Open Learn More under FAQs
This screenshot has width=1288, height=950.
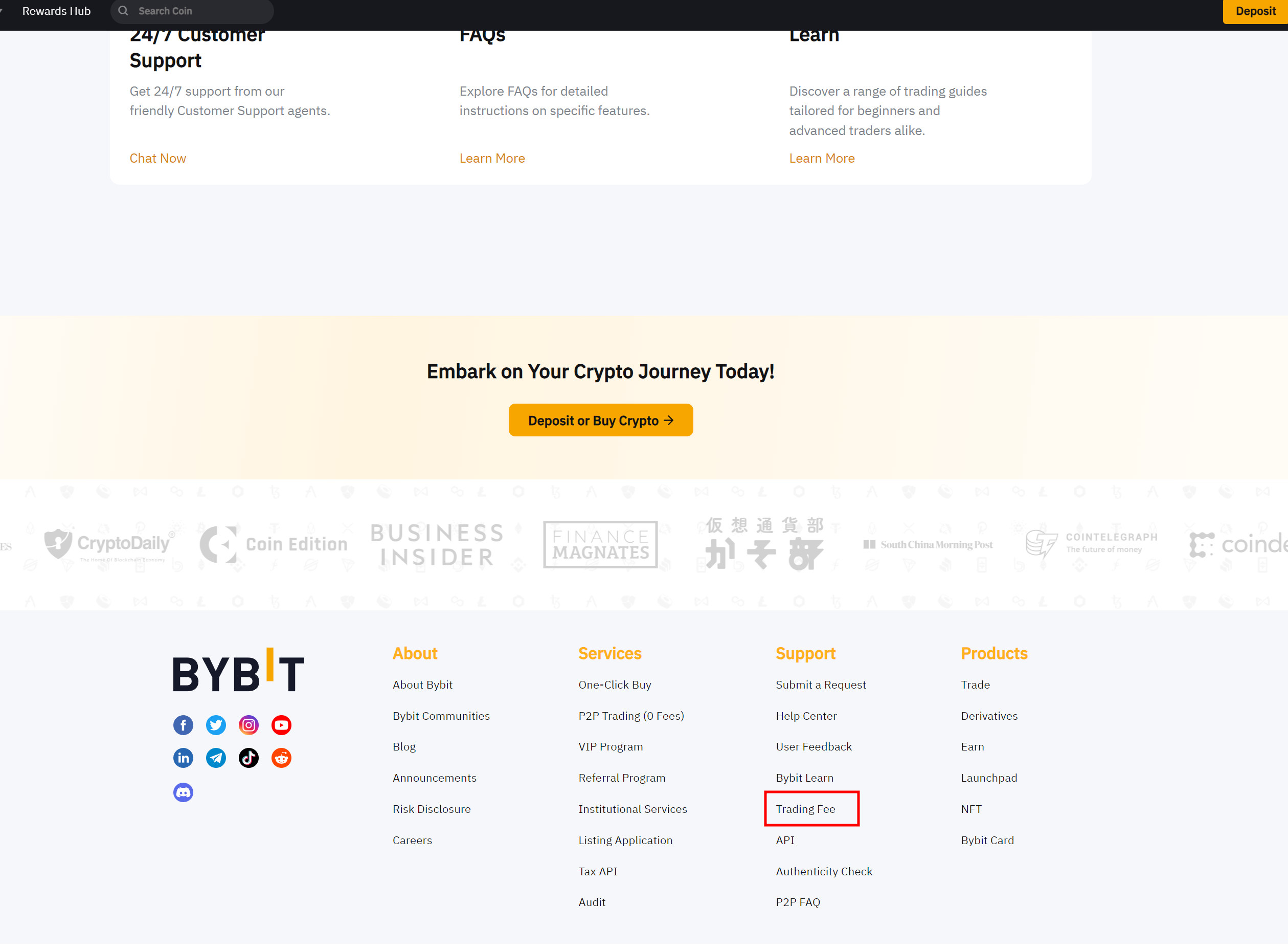pos(492,158)
